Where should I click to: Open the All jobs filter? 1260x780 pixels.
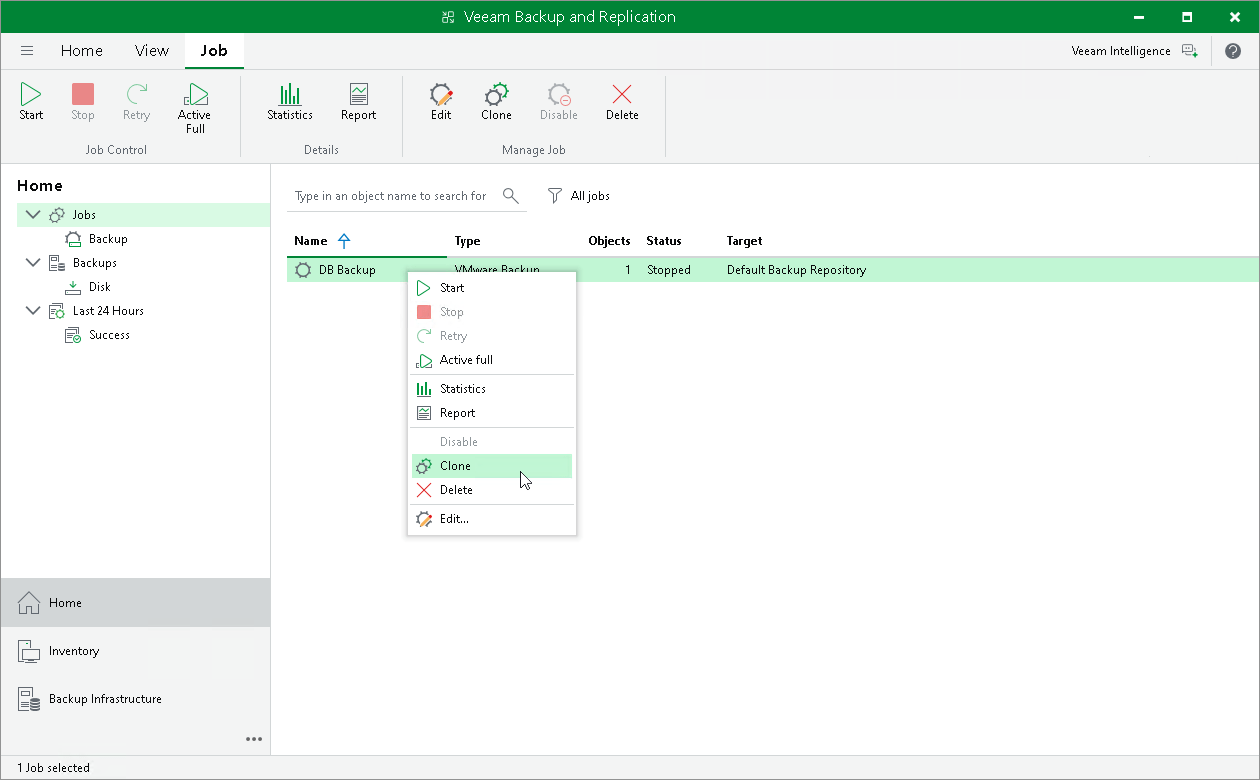point(579,196)
